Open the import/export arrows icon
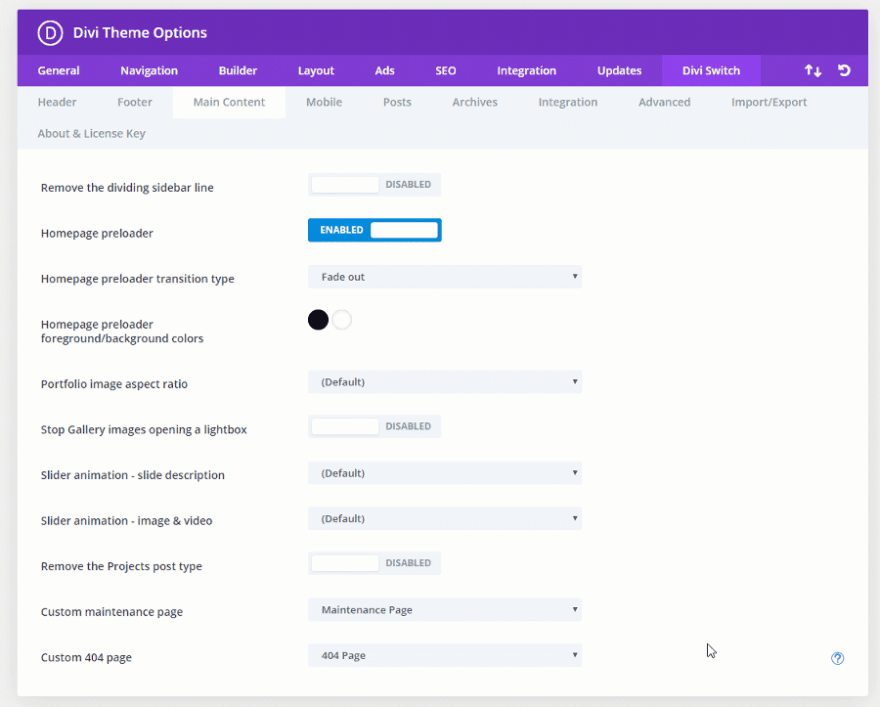The image size is (880, 707). pos(813,71)
